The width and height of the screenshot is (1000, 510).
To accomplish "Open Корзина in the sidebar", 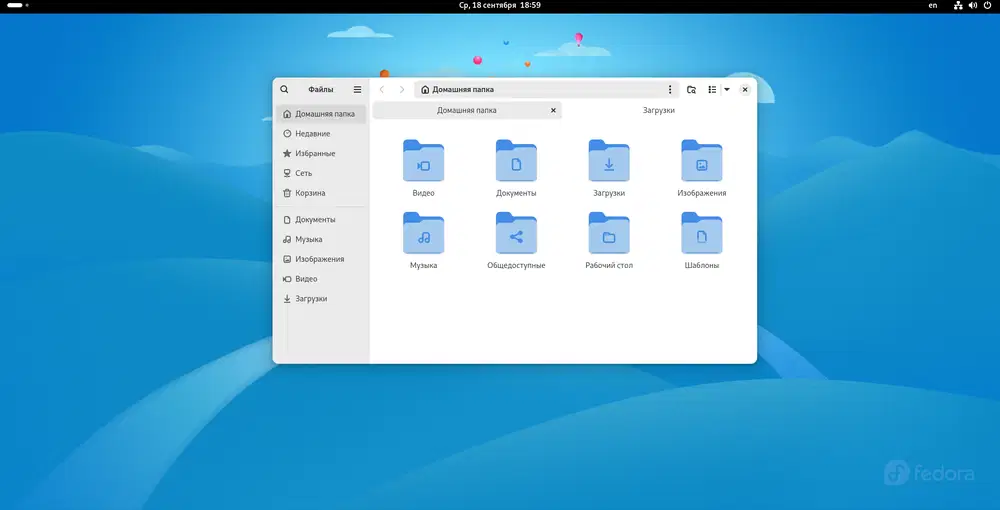I will (x=309, y=193).
